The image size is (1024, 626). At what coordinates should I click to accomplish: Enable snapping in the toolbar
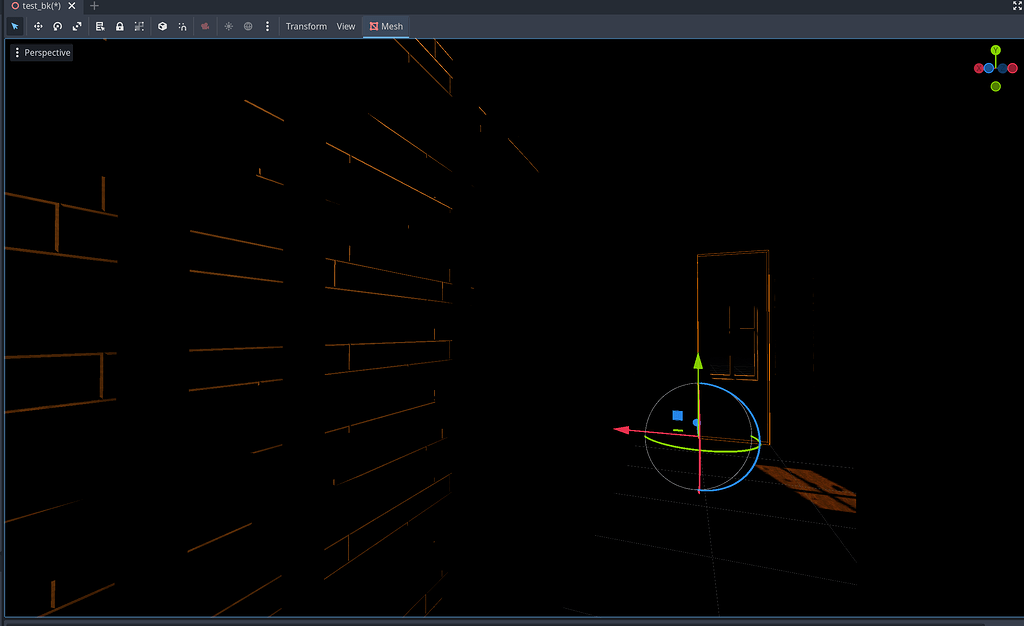tap(182, 26)
